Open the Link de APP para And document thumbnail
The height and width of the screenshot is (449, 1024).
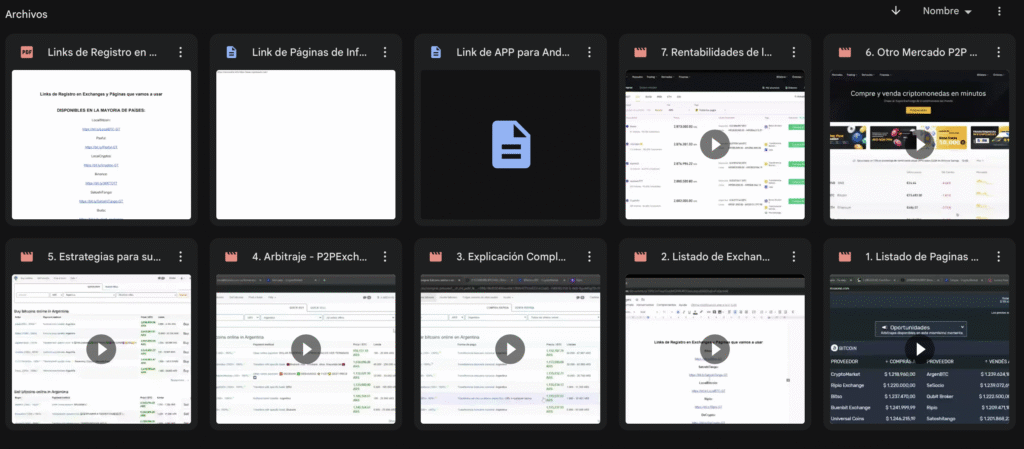pos(510,145)
